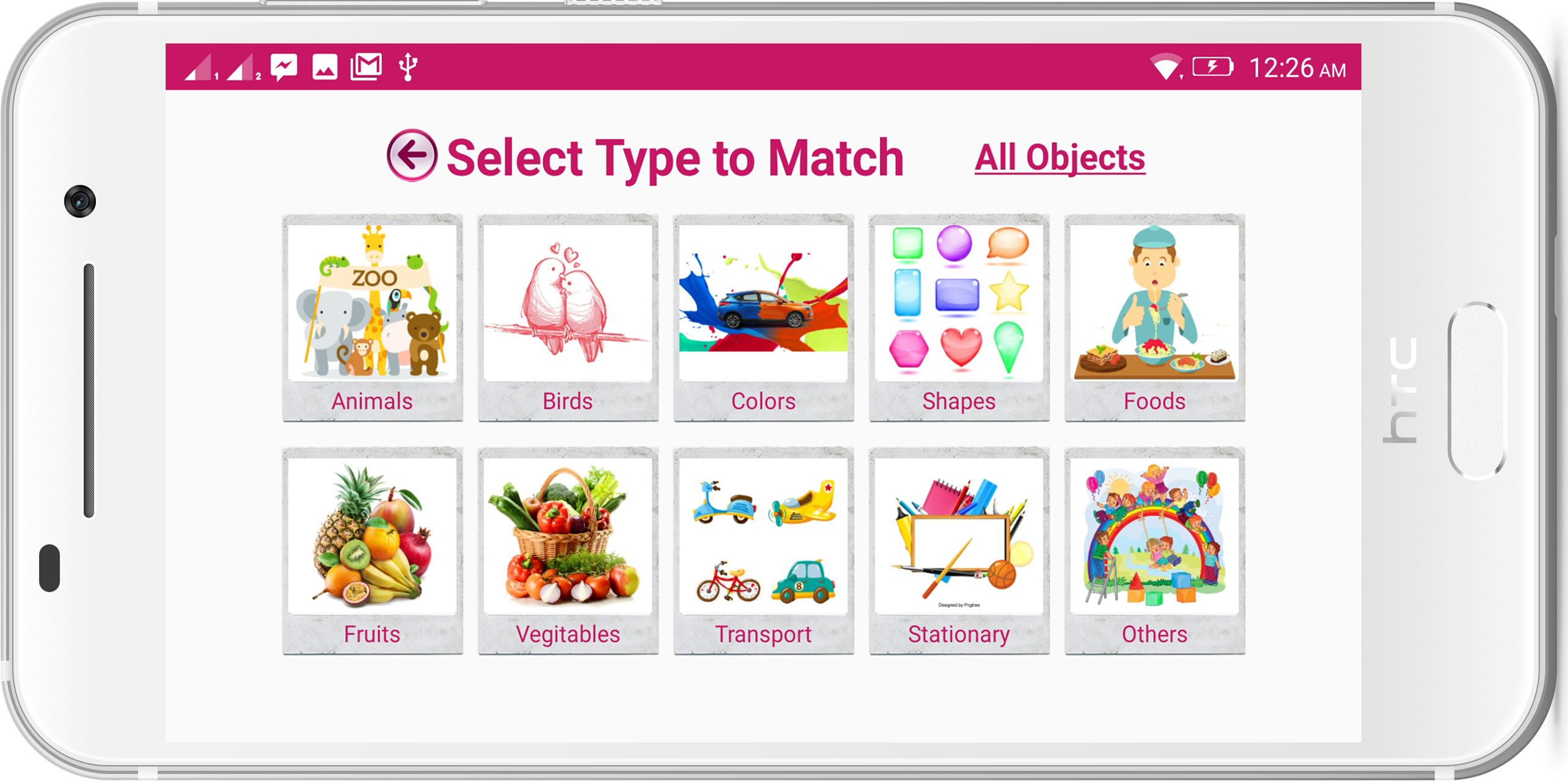The height and width of the screenshot is (784, 1568).
Task: Pick the Foods category card
Action: pos(1154,318)
